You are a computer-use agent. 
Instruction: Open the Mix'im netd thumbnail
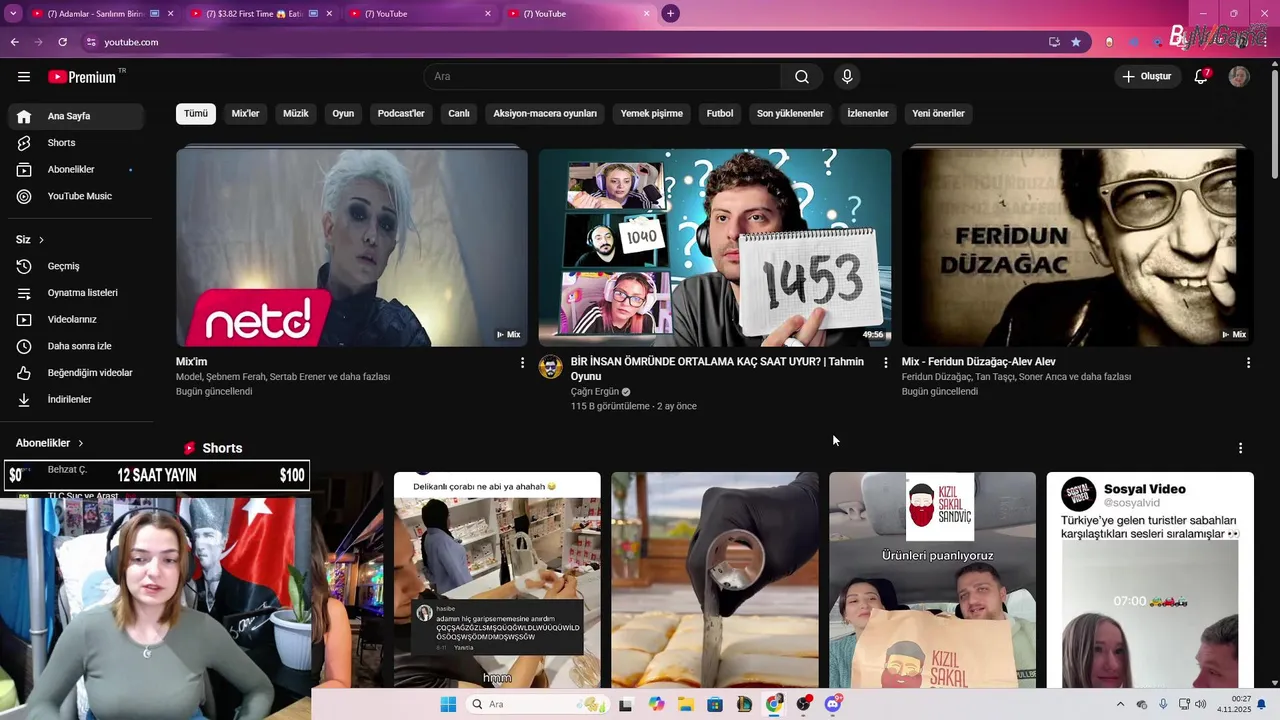352,248
